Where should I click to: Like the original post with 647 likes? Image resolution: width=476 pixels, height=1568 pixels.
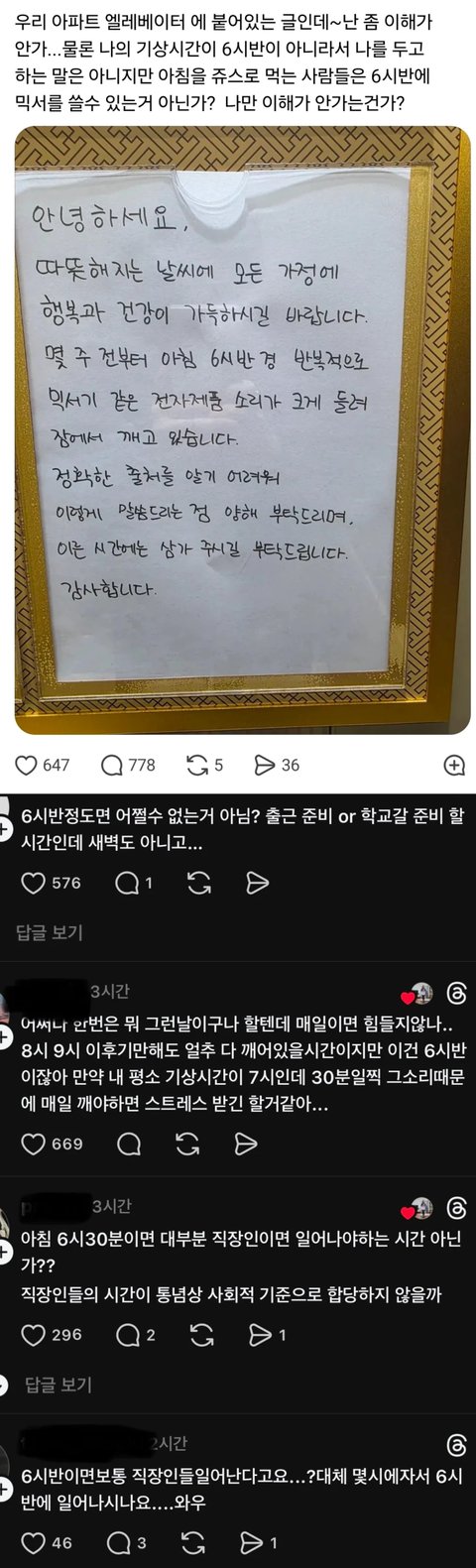[27, 765]
